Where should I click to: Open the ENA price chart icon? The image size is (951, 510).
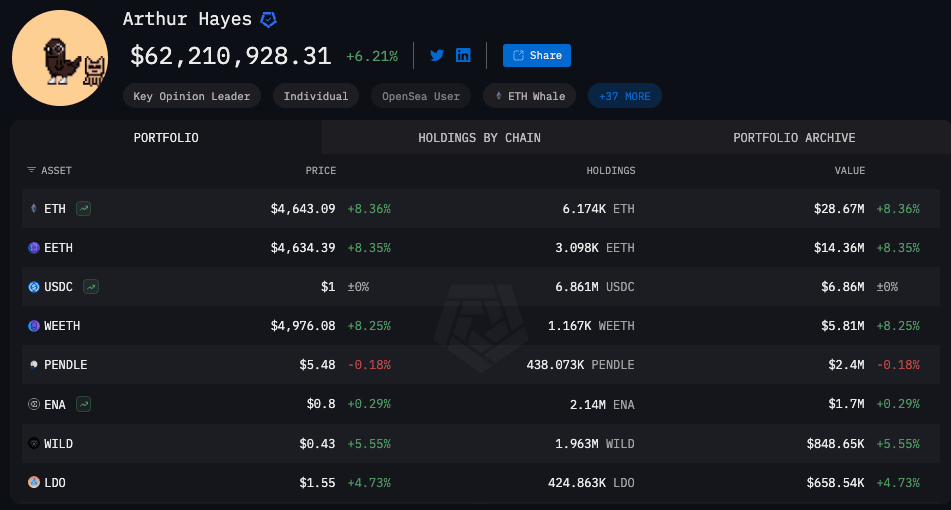pyautogui.click(x=84, y=404)
